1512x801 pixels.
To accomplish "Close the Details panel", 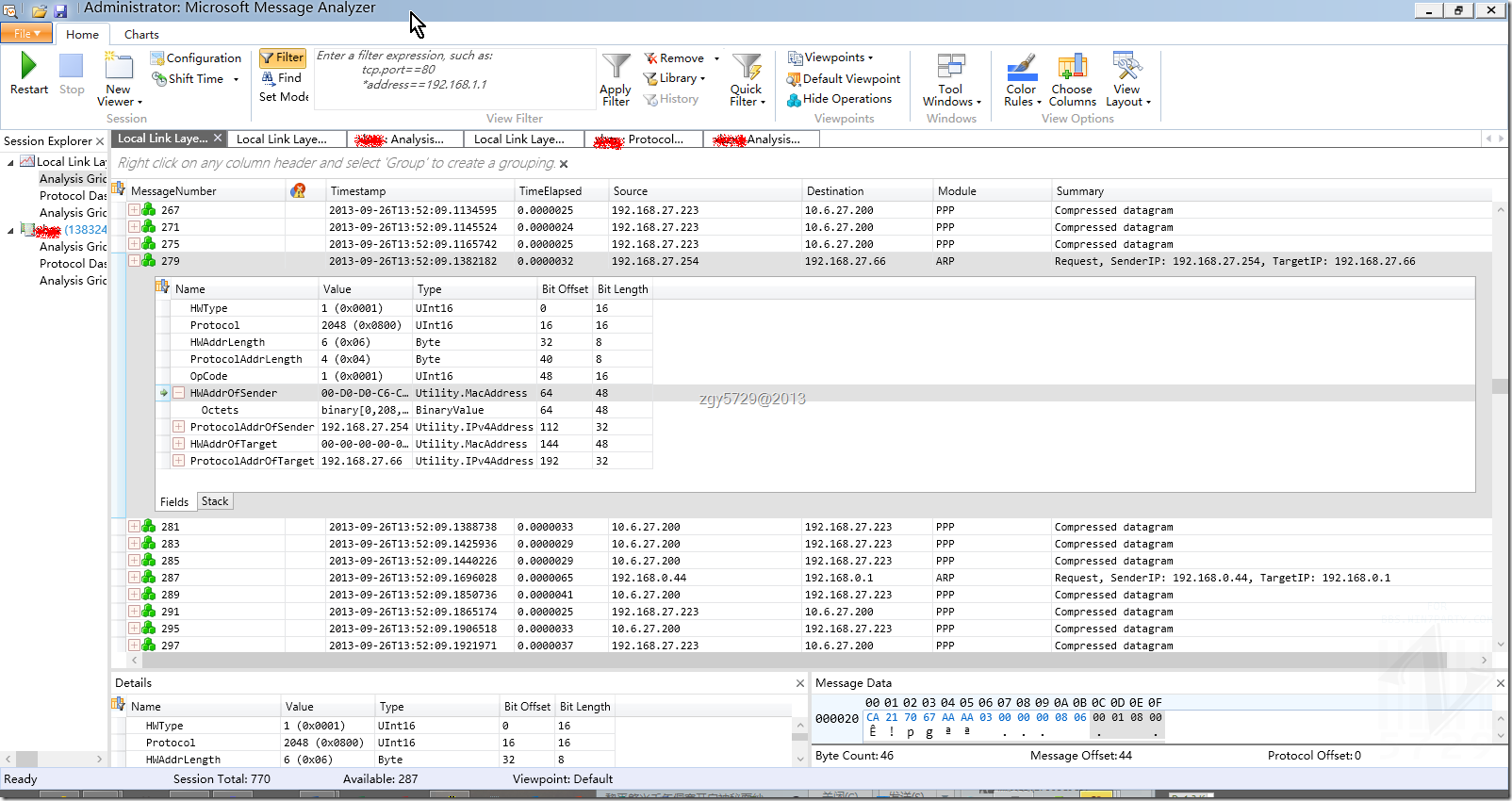I will pyautogui.click(x=800, y=683).
